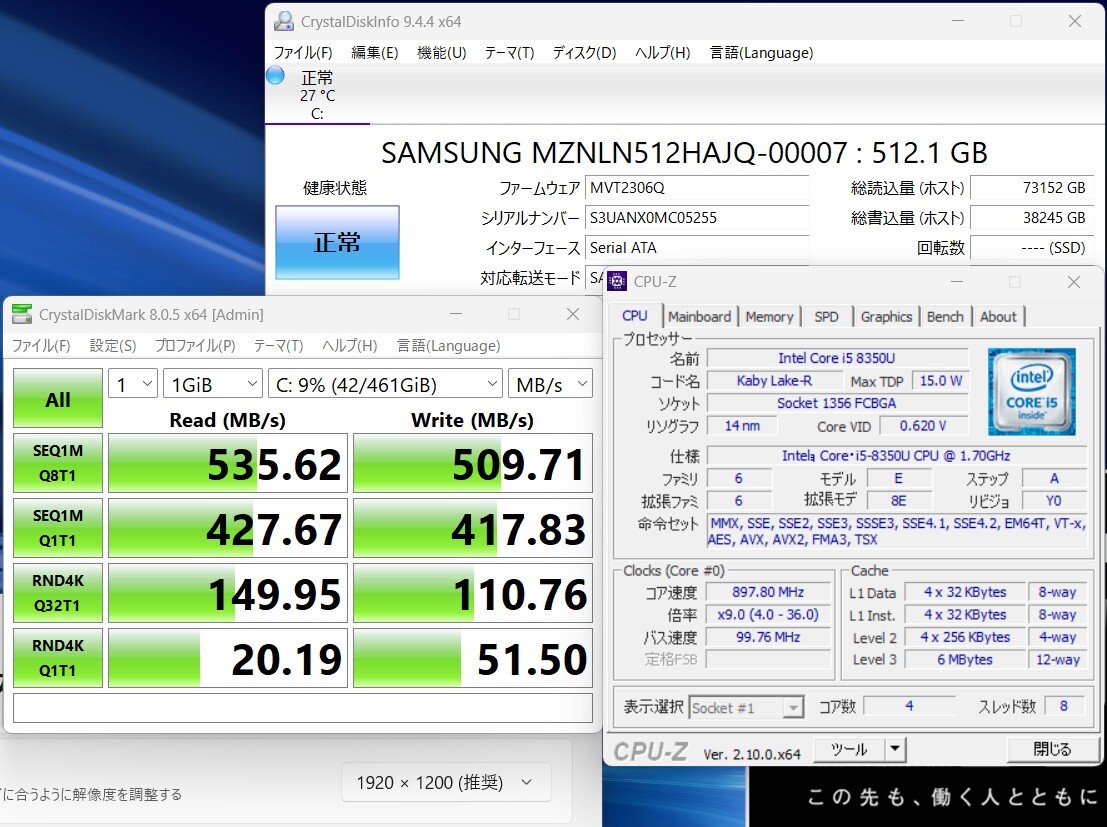Click the RND4K Q1T1 write result 51.50
Viewport: 1107px width, 827px height.
[x=473, y=658]
